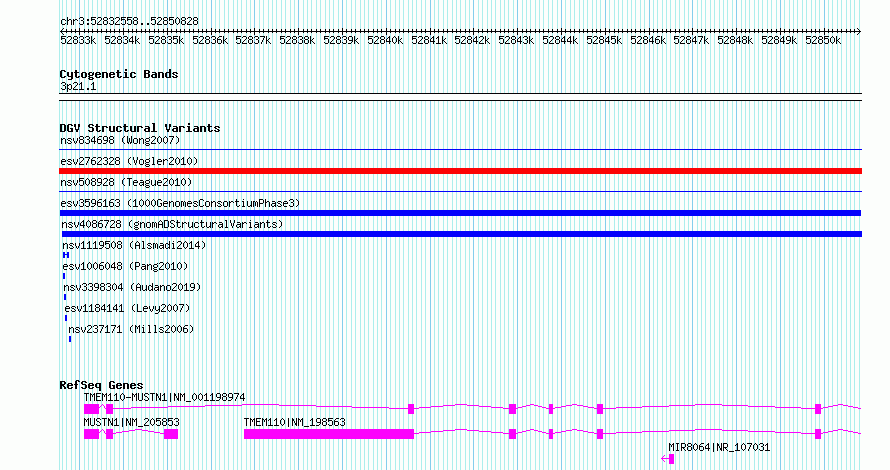Image resolution: width=890 pixels, height=470 pixels.
Task: Click the blue nsv4086728 variant bar
Action: pyautogui.click(x=461, y=234)
